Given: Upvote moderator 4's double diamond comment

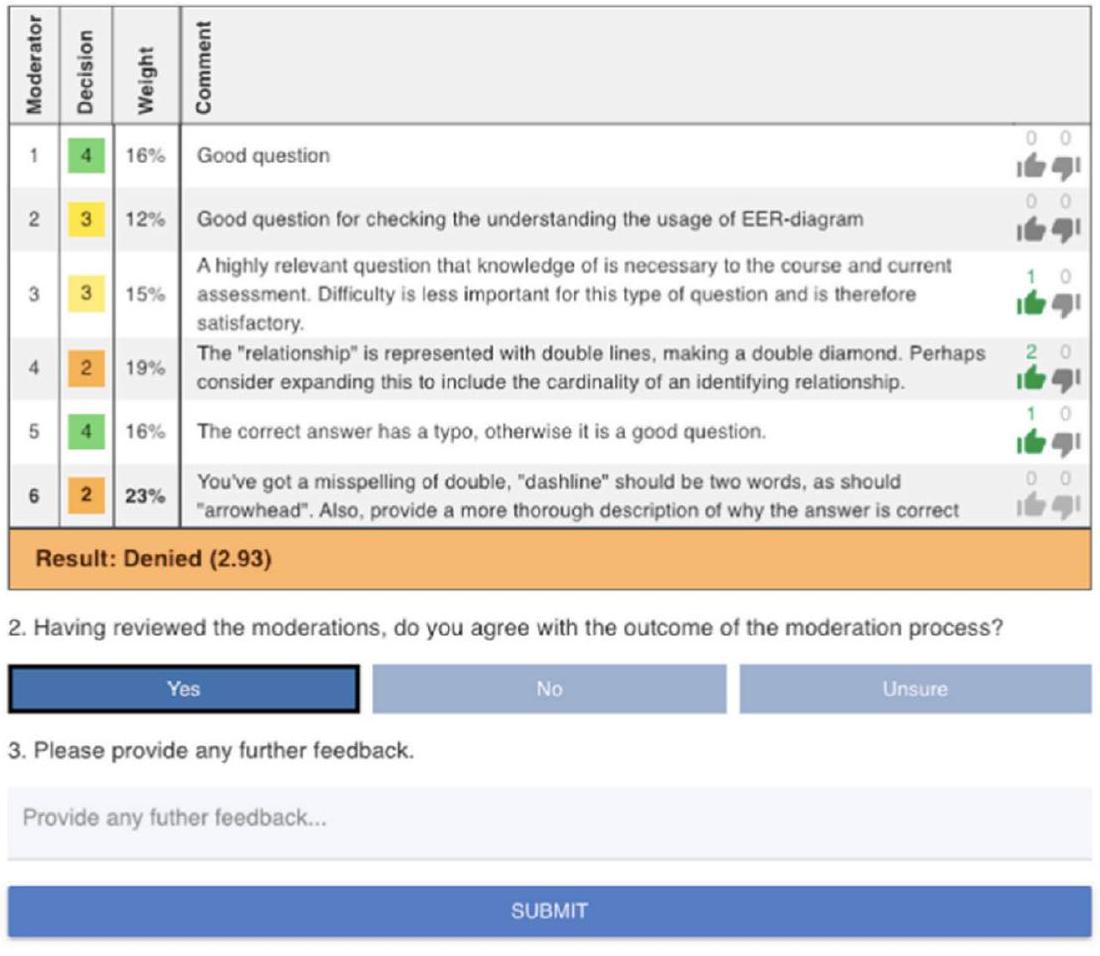Looking at the screenshot, I should coord(1031,378).
